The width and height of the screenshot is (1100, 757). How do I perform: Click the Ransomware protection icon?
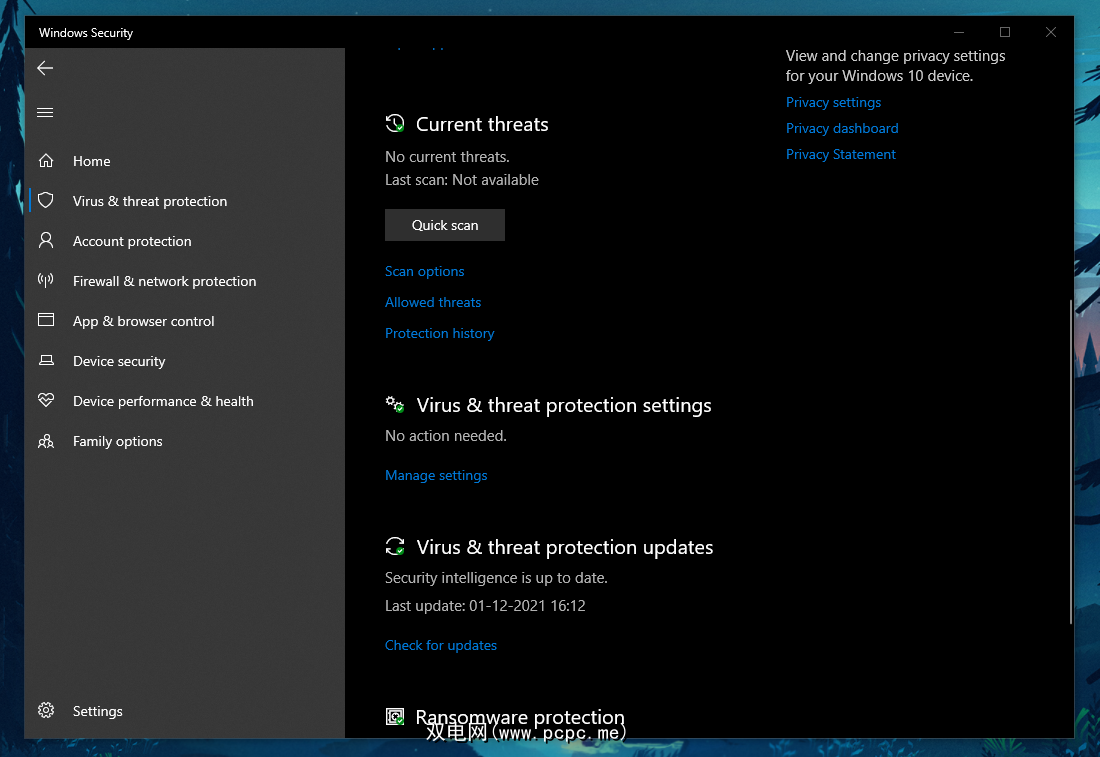(x=395, y=716)
